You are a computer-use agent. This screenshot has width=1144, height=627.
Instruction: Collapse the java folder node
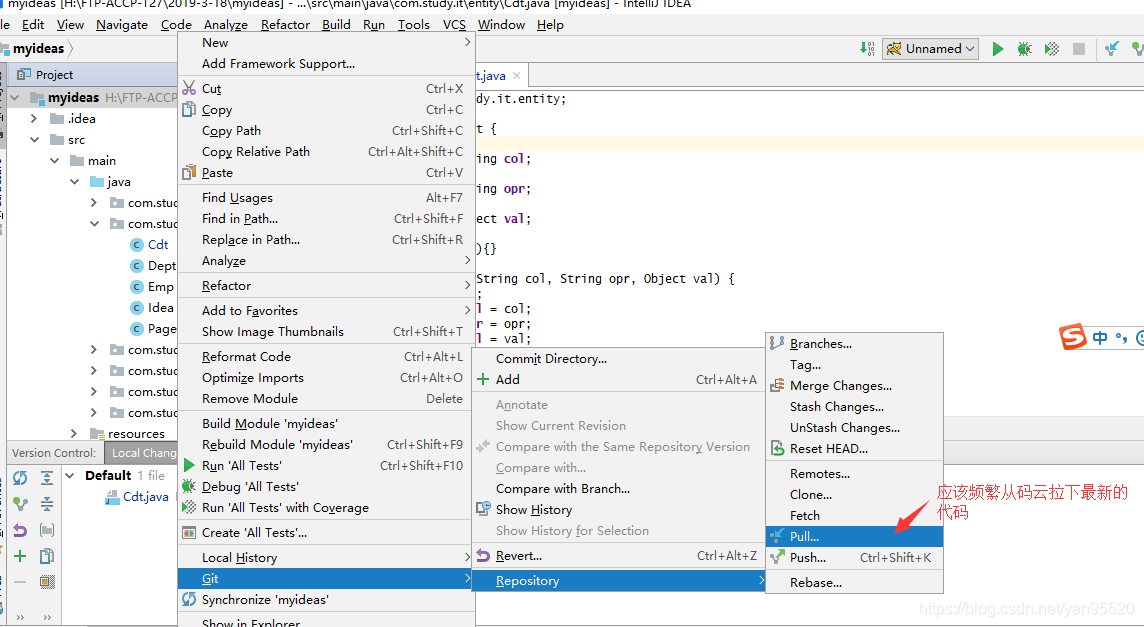point(74,182)
